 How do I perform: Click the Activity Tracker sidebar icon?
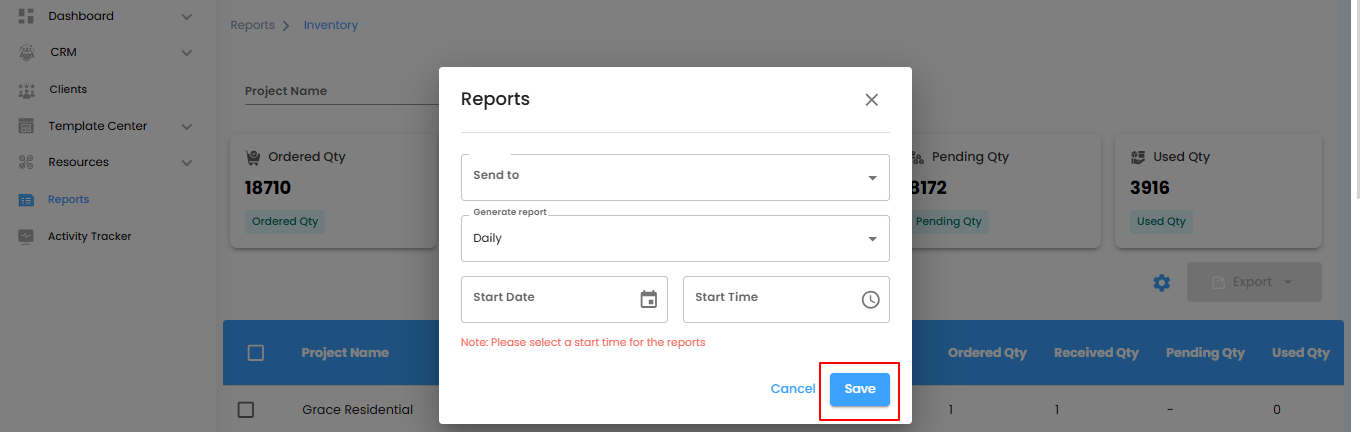tap(27, 237)
